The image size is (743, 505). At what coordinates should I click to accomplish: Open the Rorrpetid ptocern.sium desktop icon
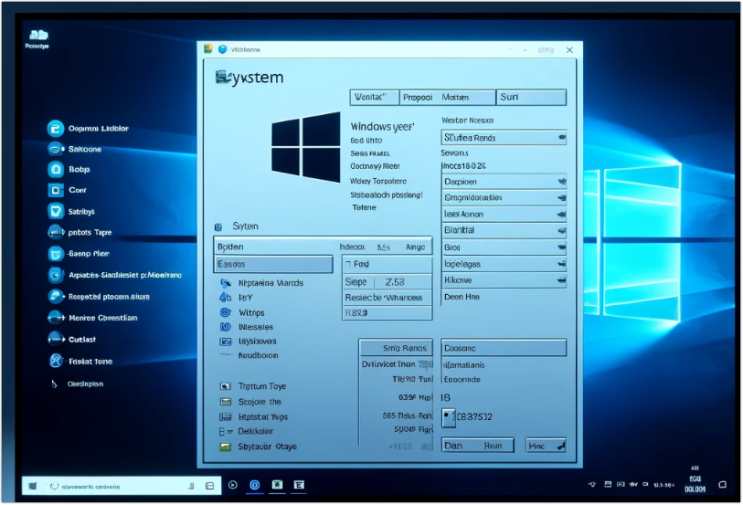(x=55, y=297)
